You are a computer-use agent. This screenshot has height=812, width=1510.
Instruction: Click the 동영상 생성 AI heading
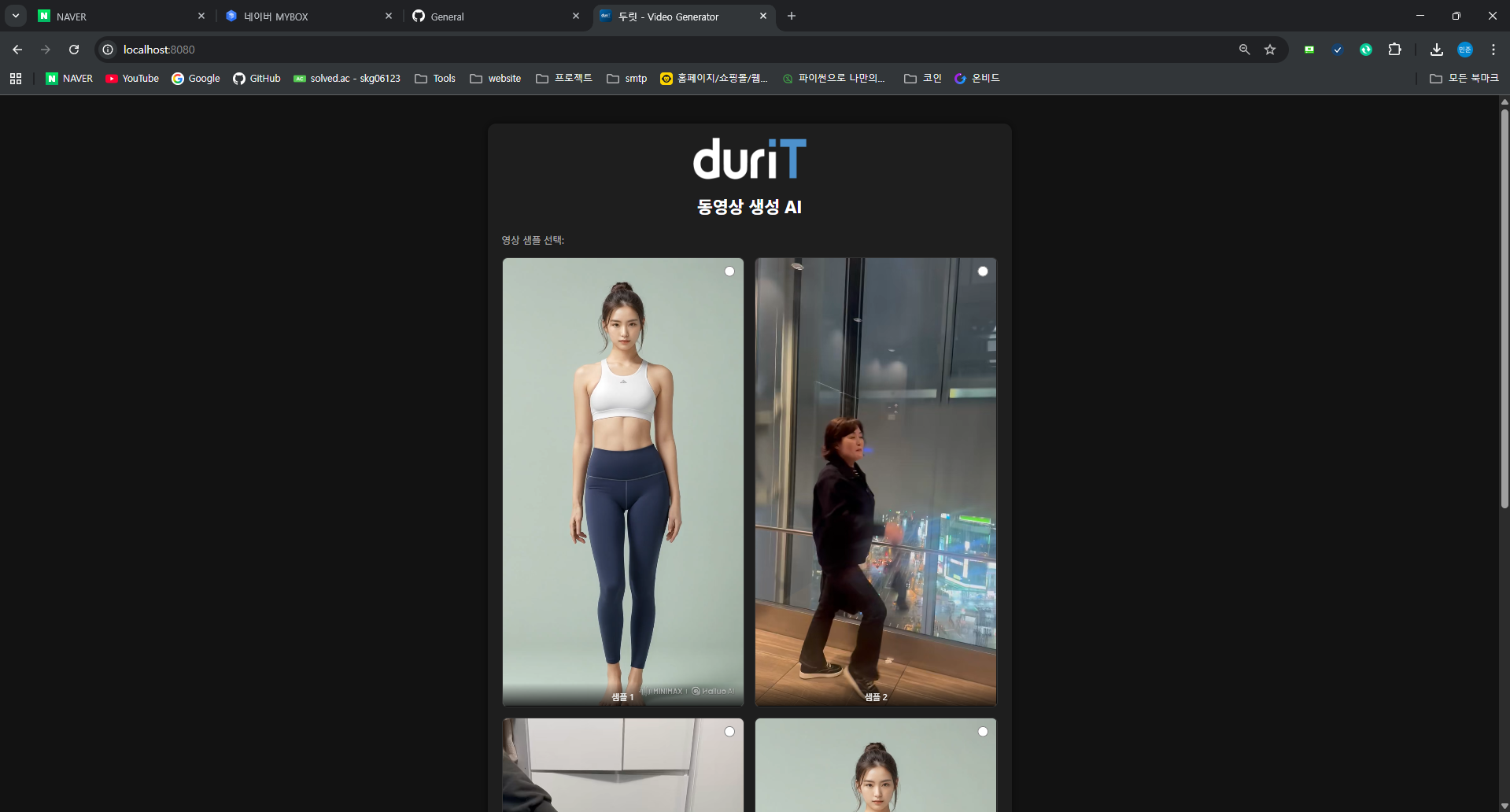749,207
